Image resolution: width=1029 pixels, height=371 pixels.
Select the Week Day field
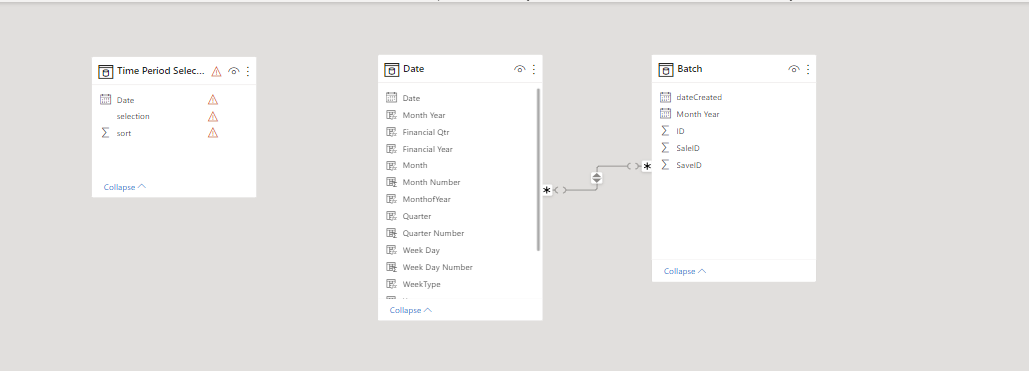421,250
